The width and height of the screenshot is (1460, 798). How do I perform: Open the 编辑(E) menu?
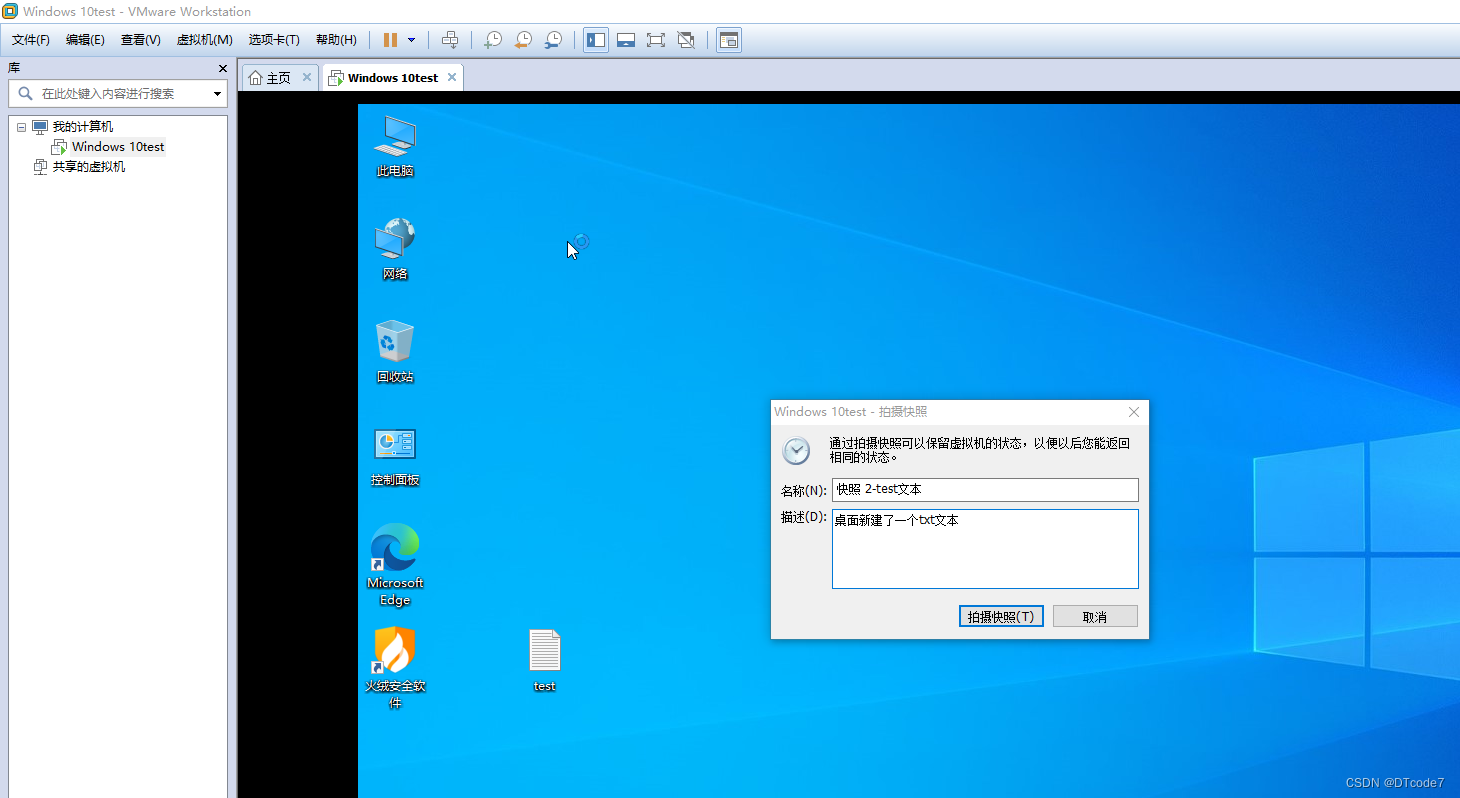point(85,40)
